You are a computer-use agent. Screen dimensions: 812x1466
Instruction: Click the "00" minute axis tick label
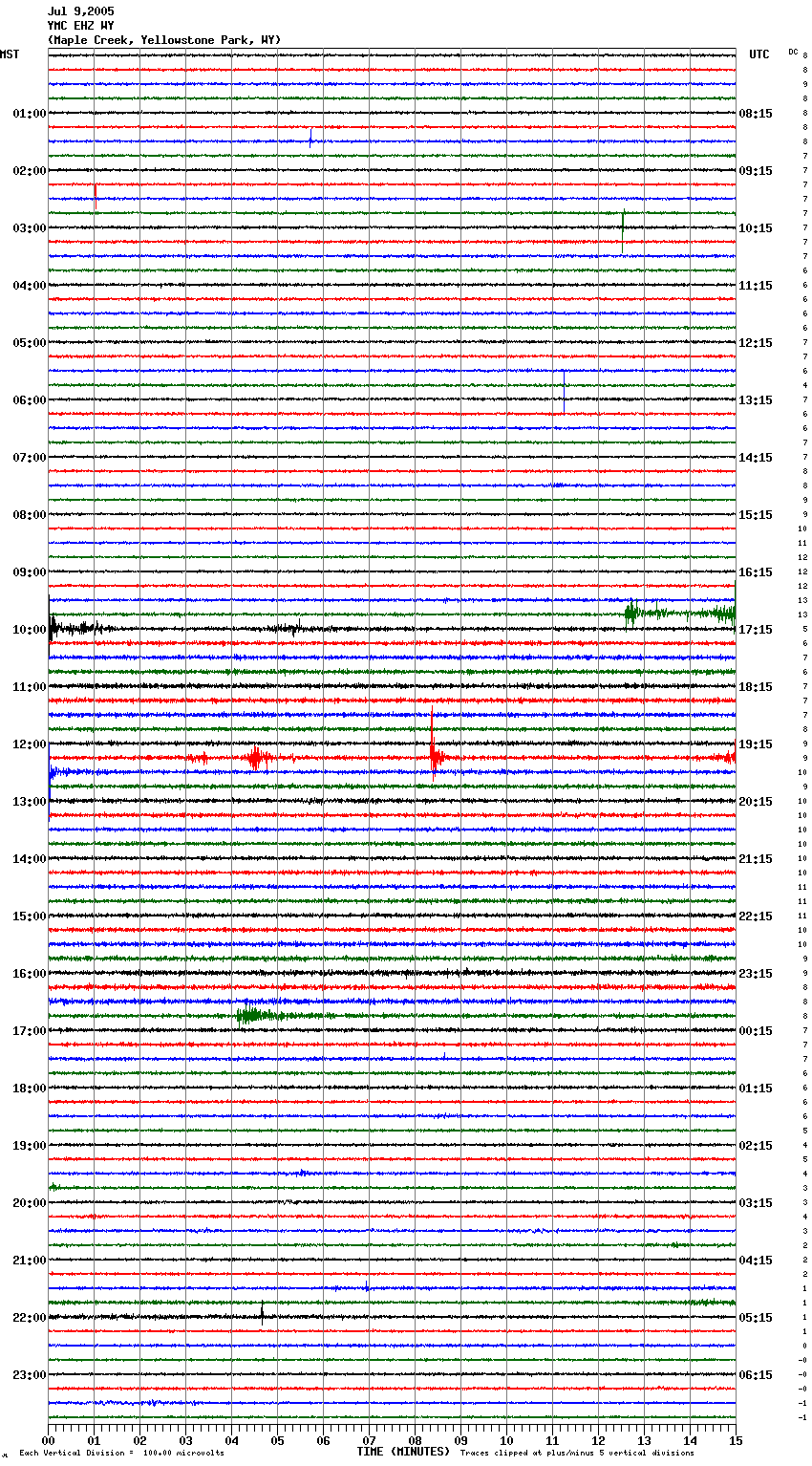pos(48,1440)
